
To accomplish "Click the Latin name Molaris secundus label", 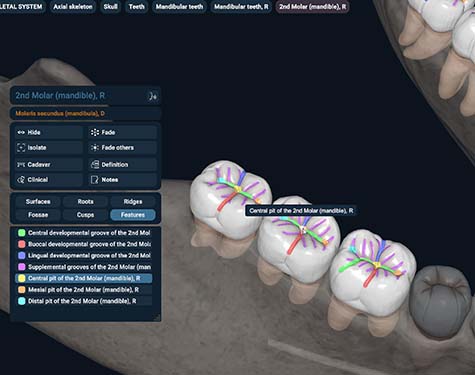I will click(60, 114).
